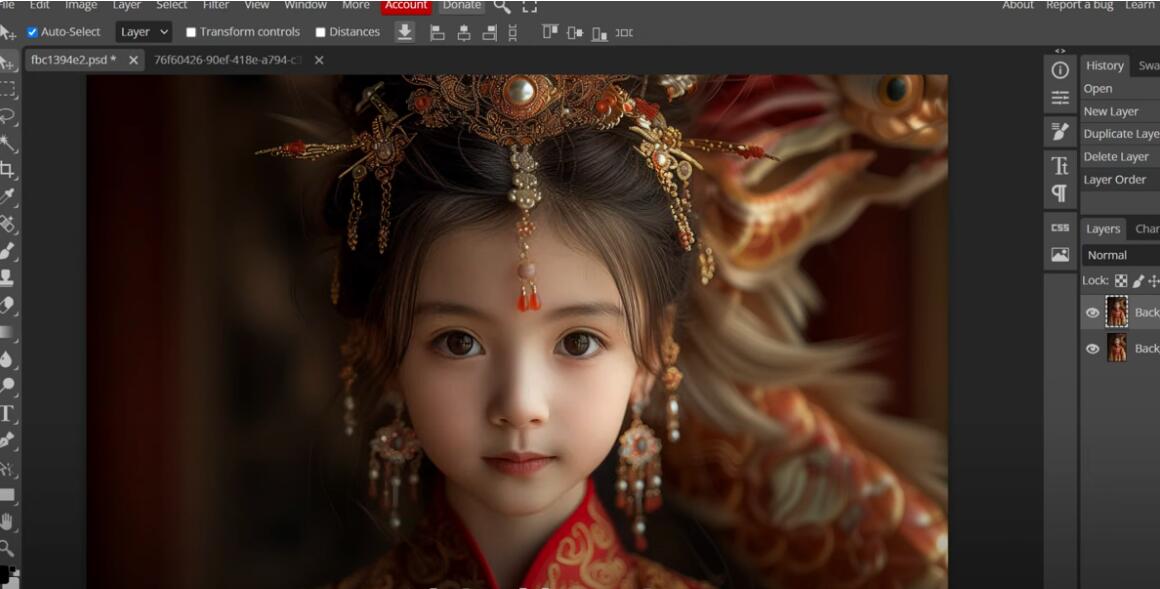Click the search magnifier in the top bar

pos(500,9)
